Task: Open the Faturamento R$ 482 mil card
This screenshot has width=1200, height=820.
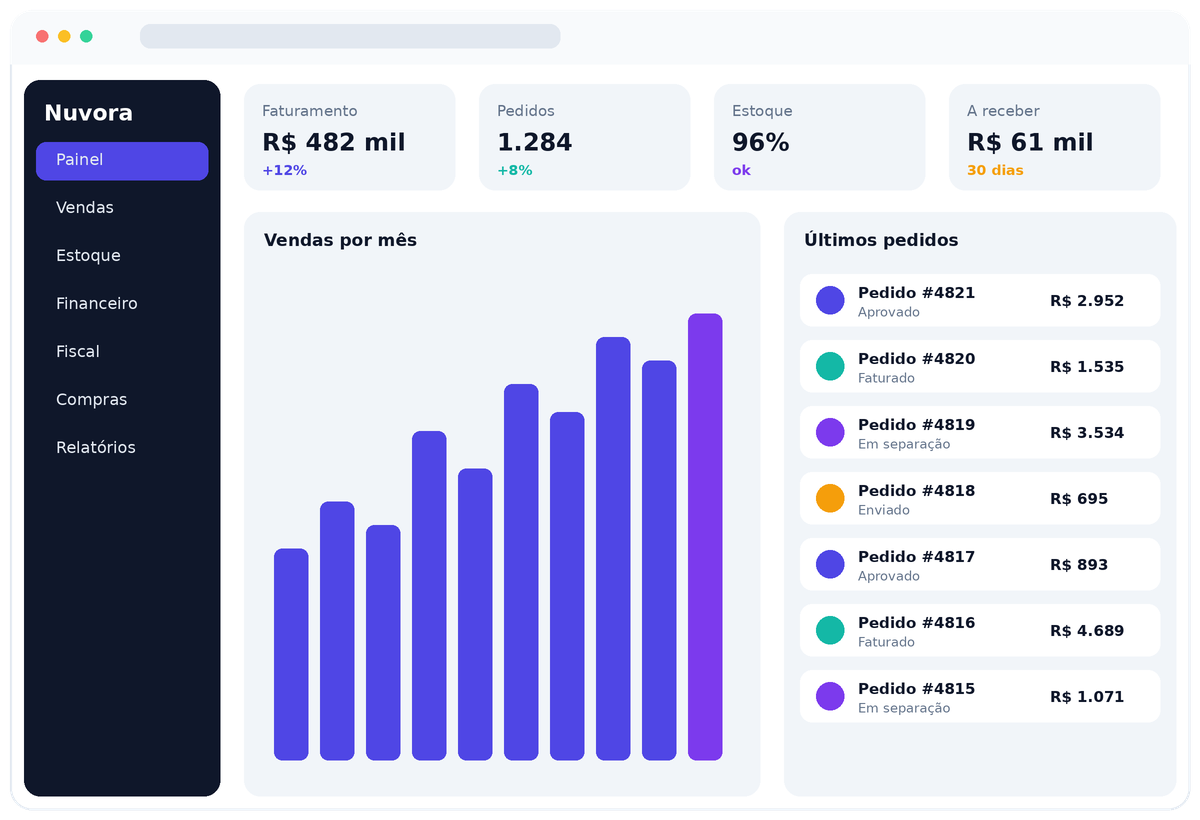Action: click(x=350, y=137)
